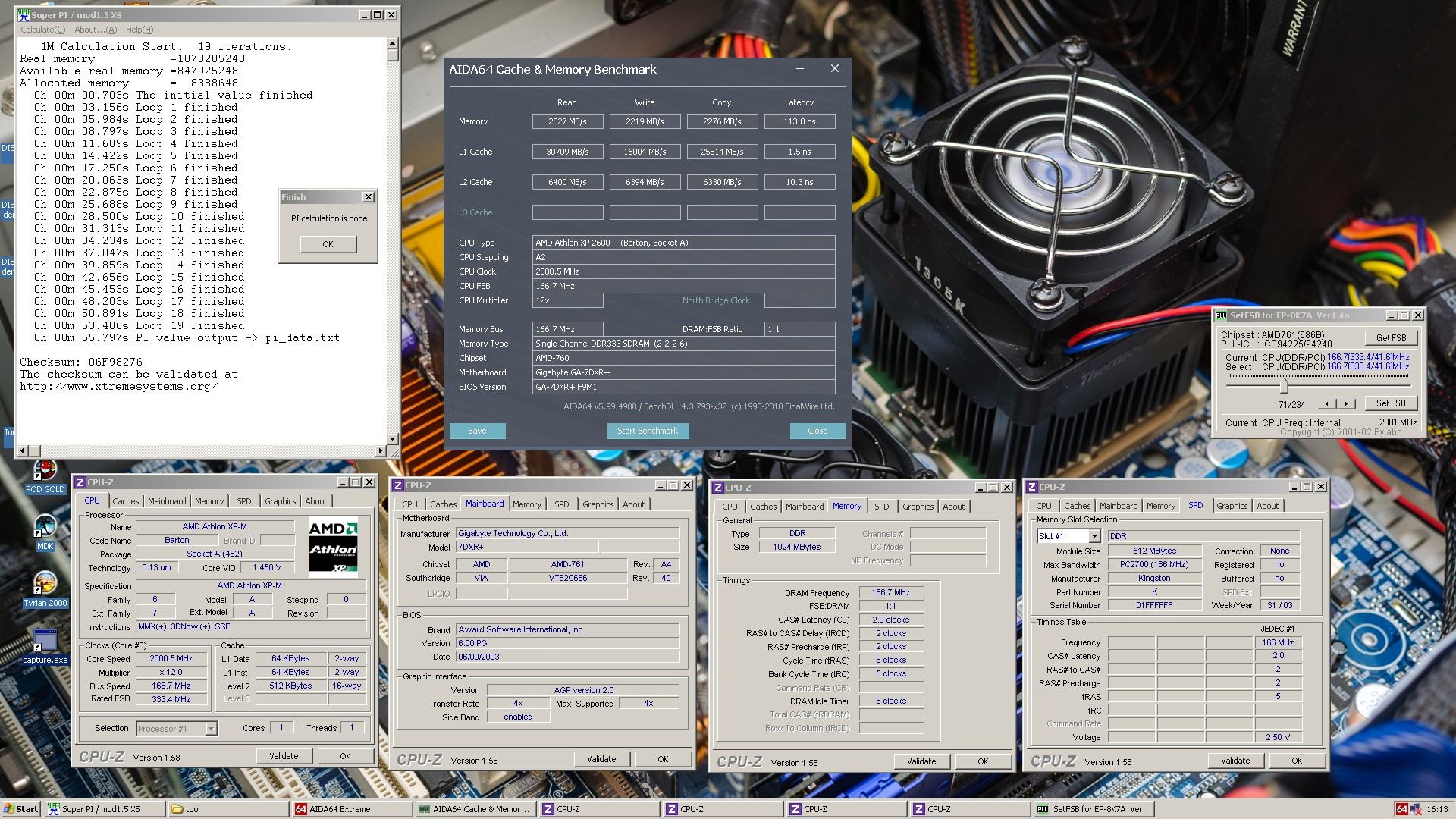Viewport: 1456px width, 819px height.
Task: Open the Help menu in Super PI
Action: point(140,30)
